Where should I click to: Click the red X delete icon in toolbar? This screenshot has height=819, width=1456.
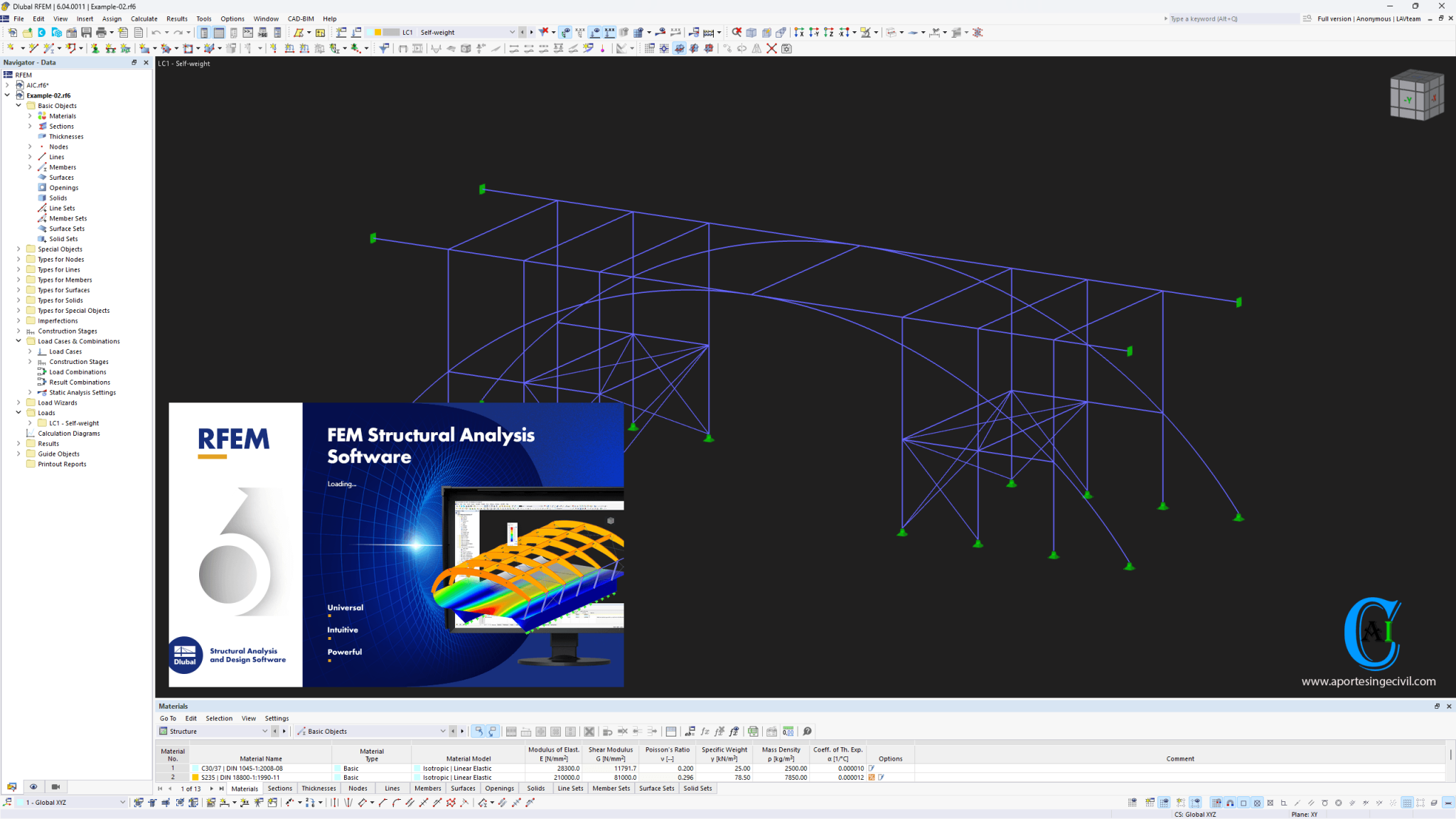(x=771, y=48)
